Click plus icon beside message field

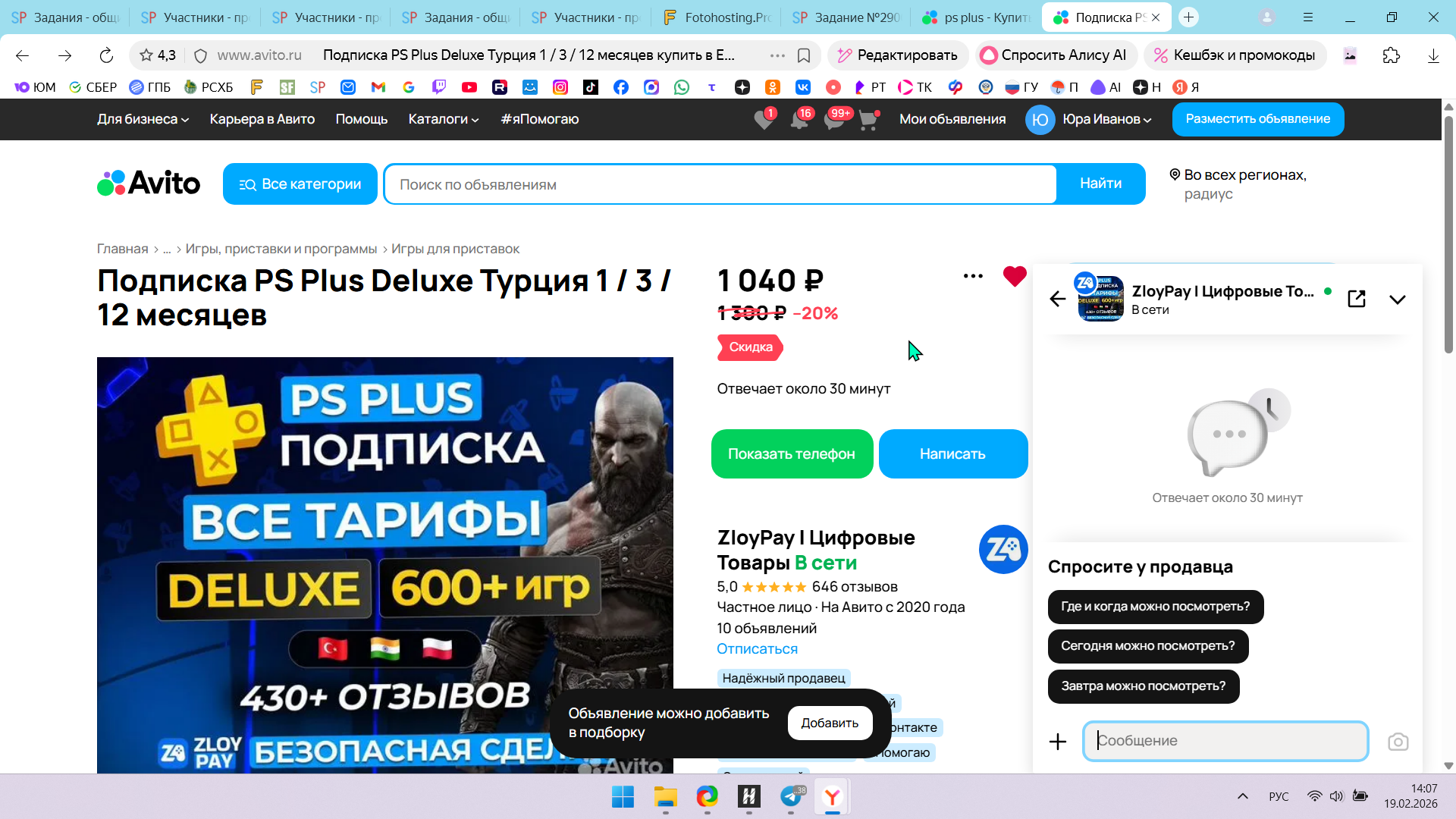(1057, 742)
